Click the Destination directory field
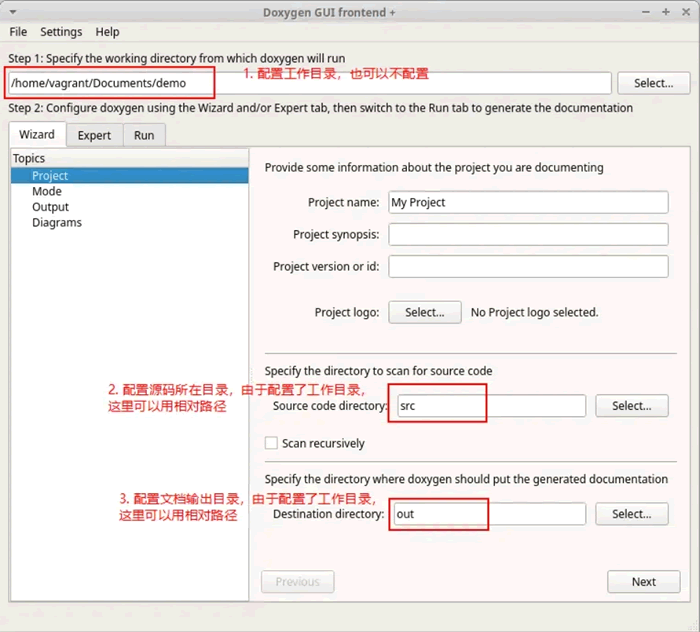 pyautogui.click(x=489, y=514)
